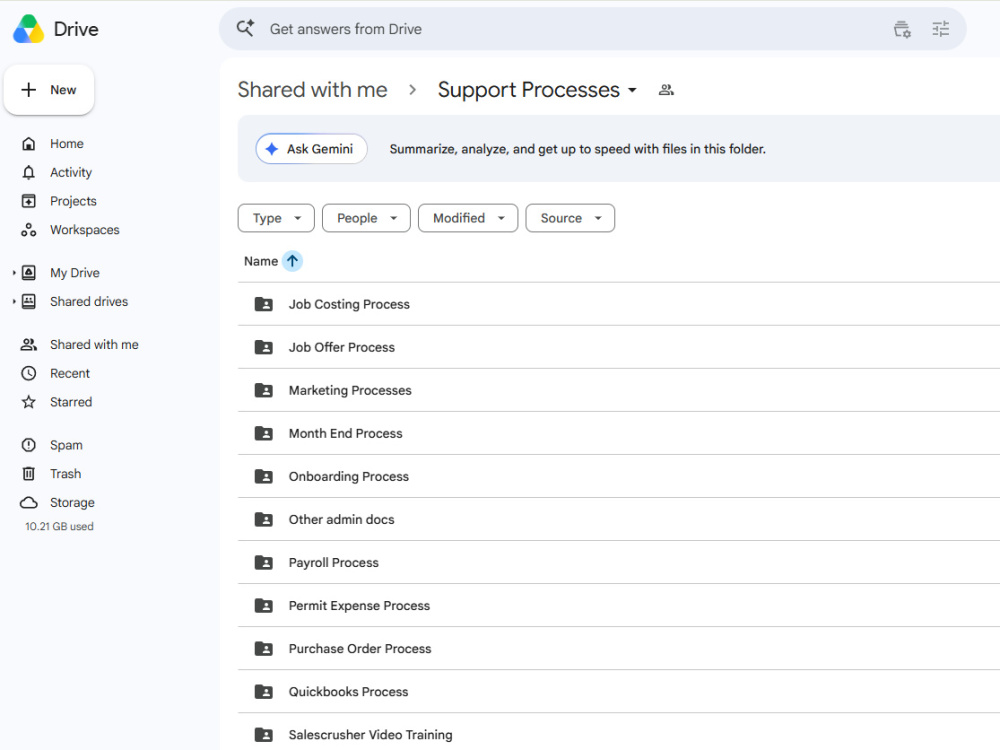Open the Type filter dropdown
This screenshot has height=750, width=1000.
point(276,218)
